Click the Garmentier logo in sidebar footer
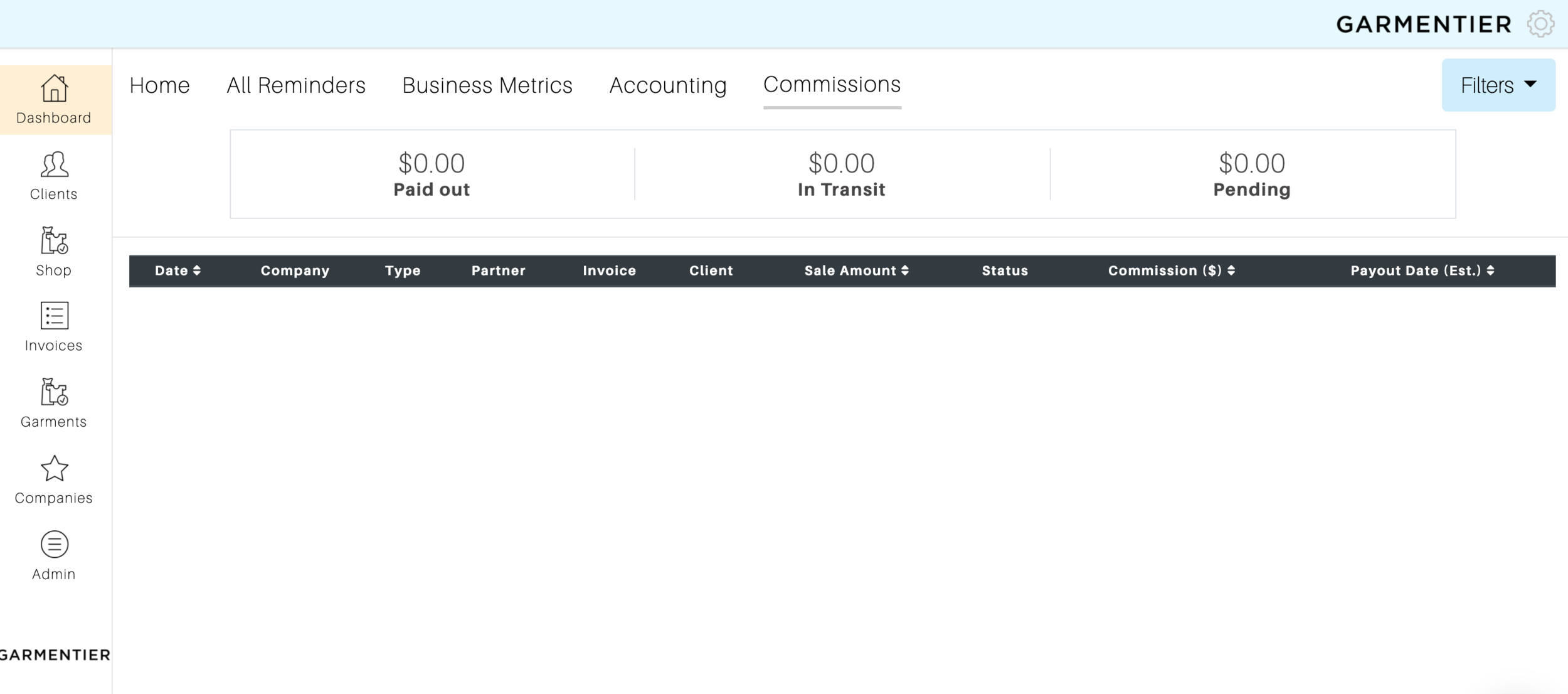Viewport: 1568px width, 694px height. click(x=55, y=655)
